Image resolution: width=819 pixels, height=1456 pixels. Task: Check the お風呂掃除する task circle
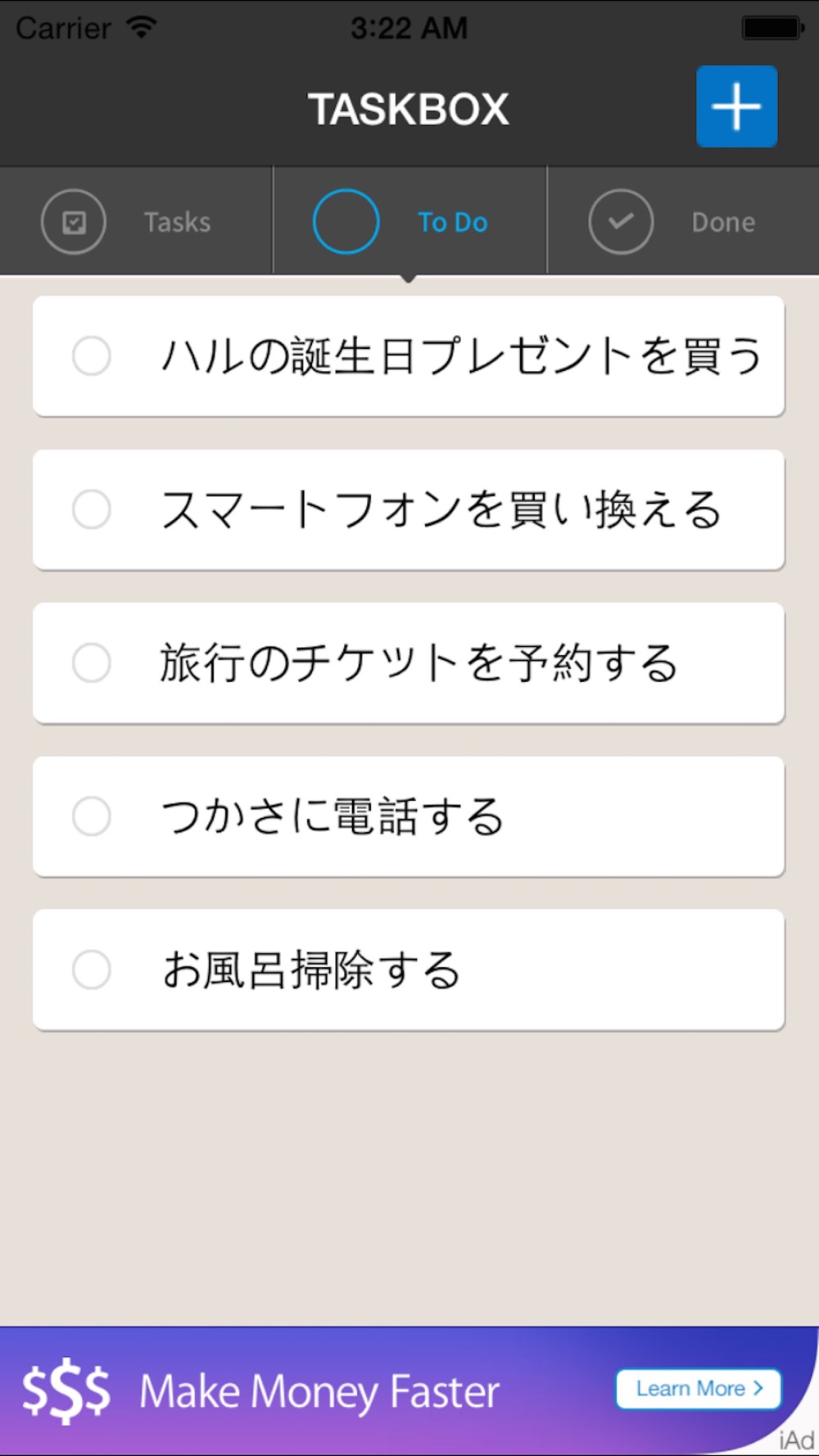92,970
